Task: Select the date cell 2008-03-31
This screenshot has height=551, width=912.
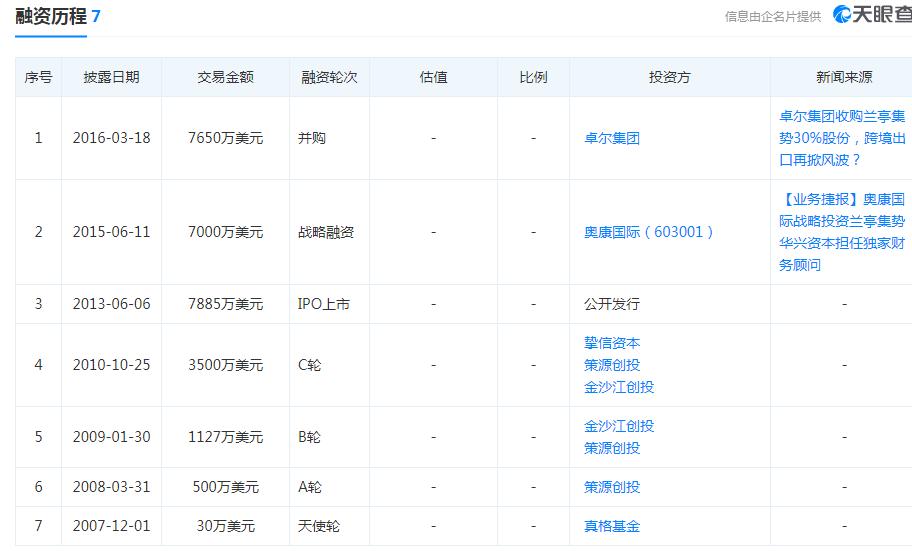Action: (111, 487)
